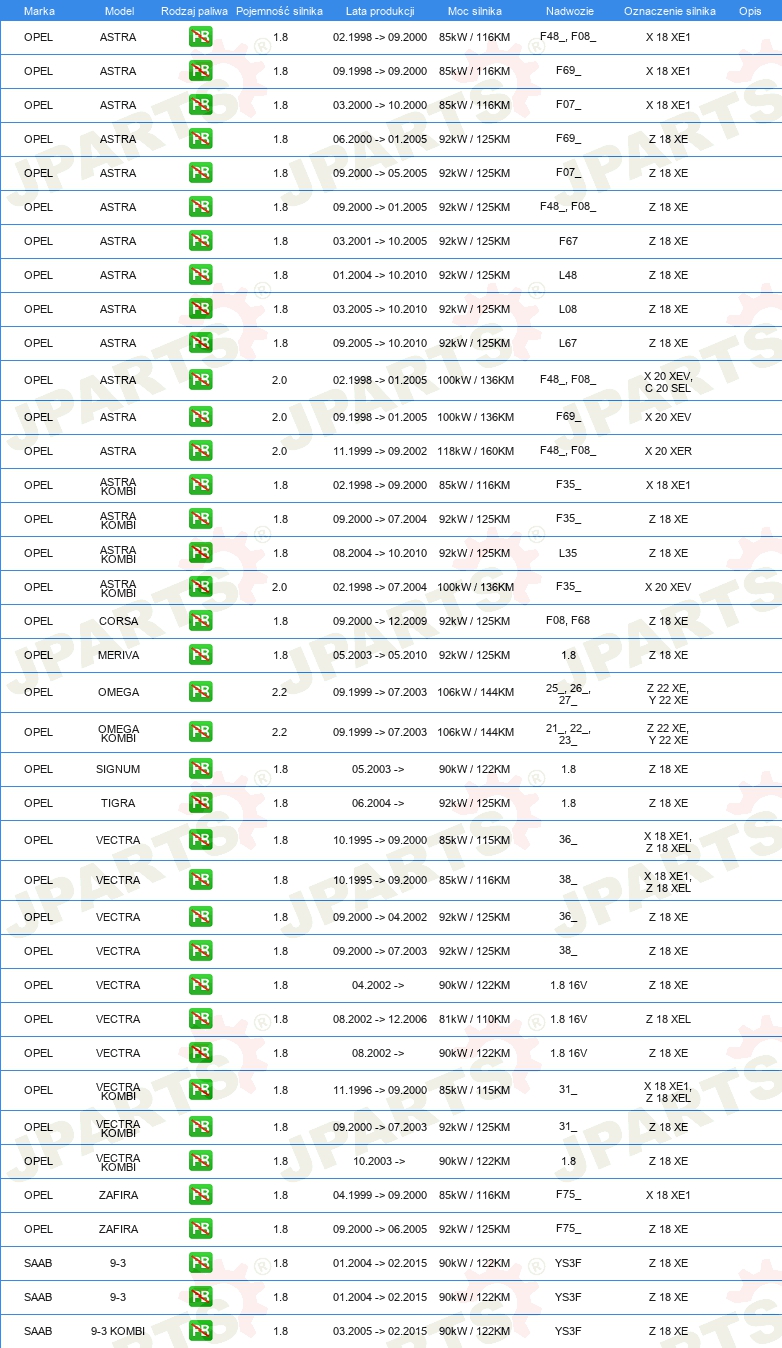This screenshot has width=782, height=1348.
Task: Click the fuel type icon for OPEL MERIVA
Action: [200, 655]
